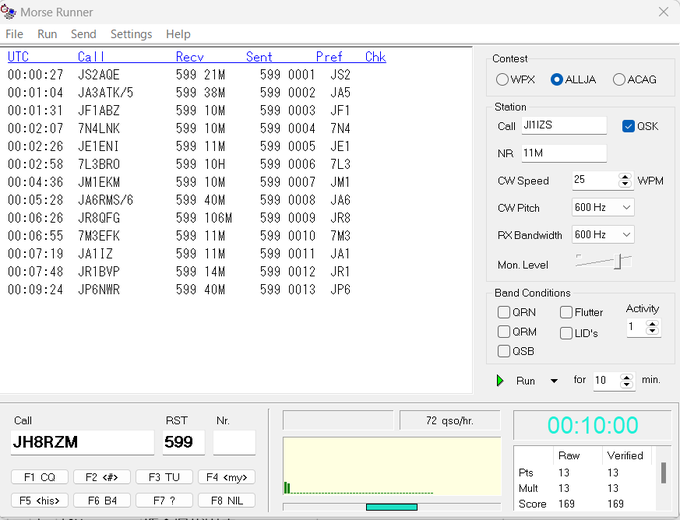Viewport: 680px width, 520px height.
Task: Open the Send menu
Action: tap(83, 34)
